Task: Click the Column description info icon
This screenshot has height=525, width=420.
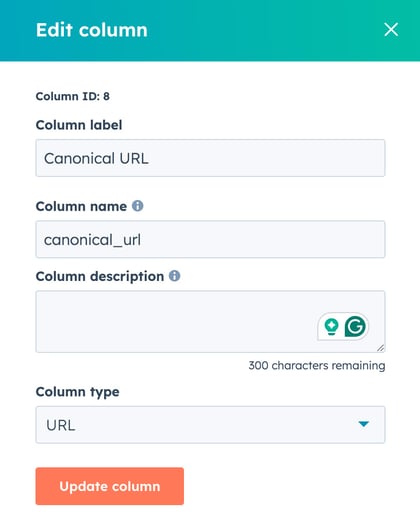Action: [x=174, y=276]
